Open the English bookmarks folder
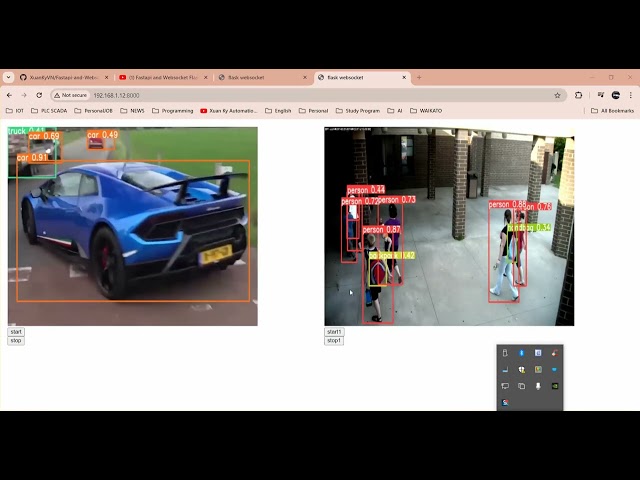This screenshot has height=480, width=640. tap(278, 111)
